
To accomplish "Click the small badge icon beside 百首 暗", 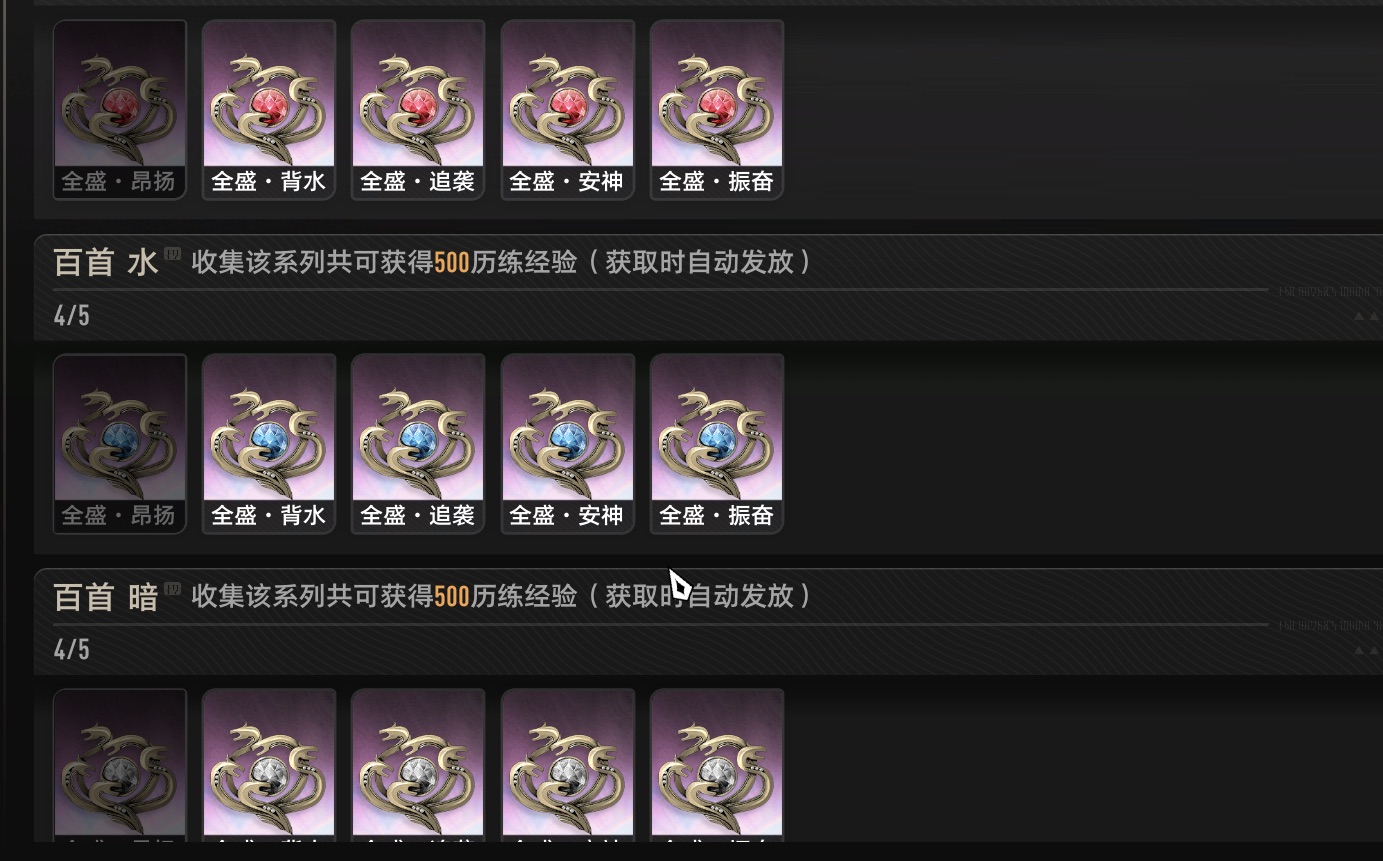I will coord(173,587).
